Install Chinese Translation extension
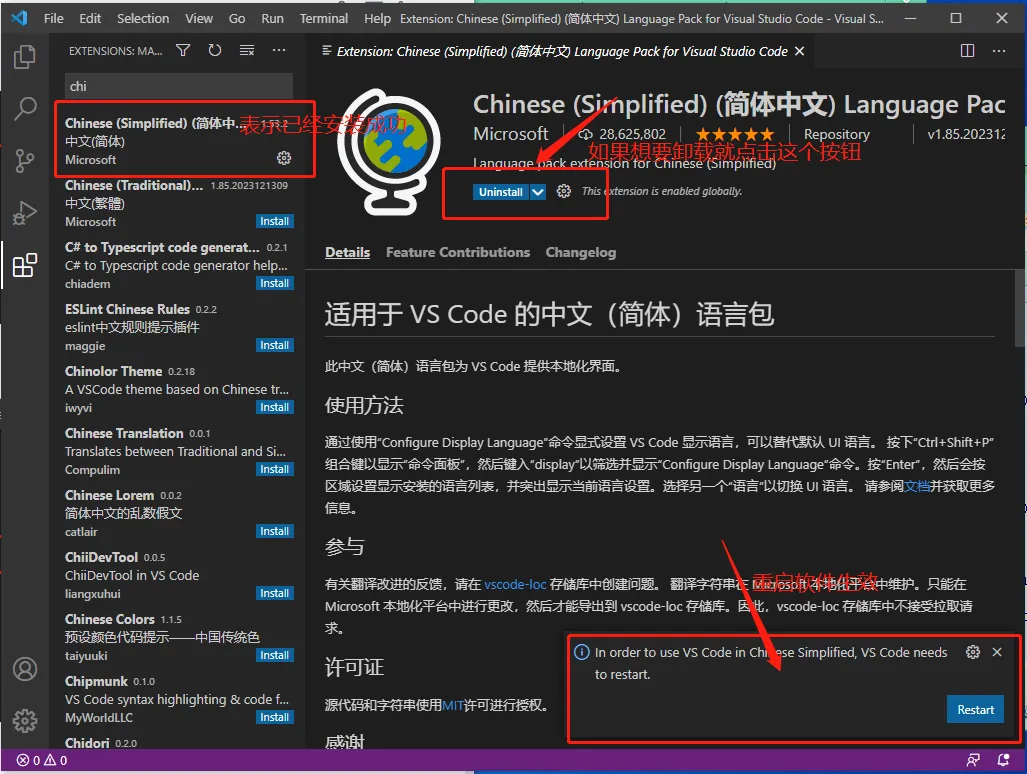The image size is (1027, 774). click(x=274, y=469)
